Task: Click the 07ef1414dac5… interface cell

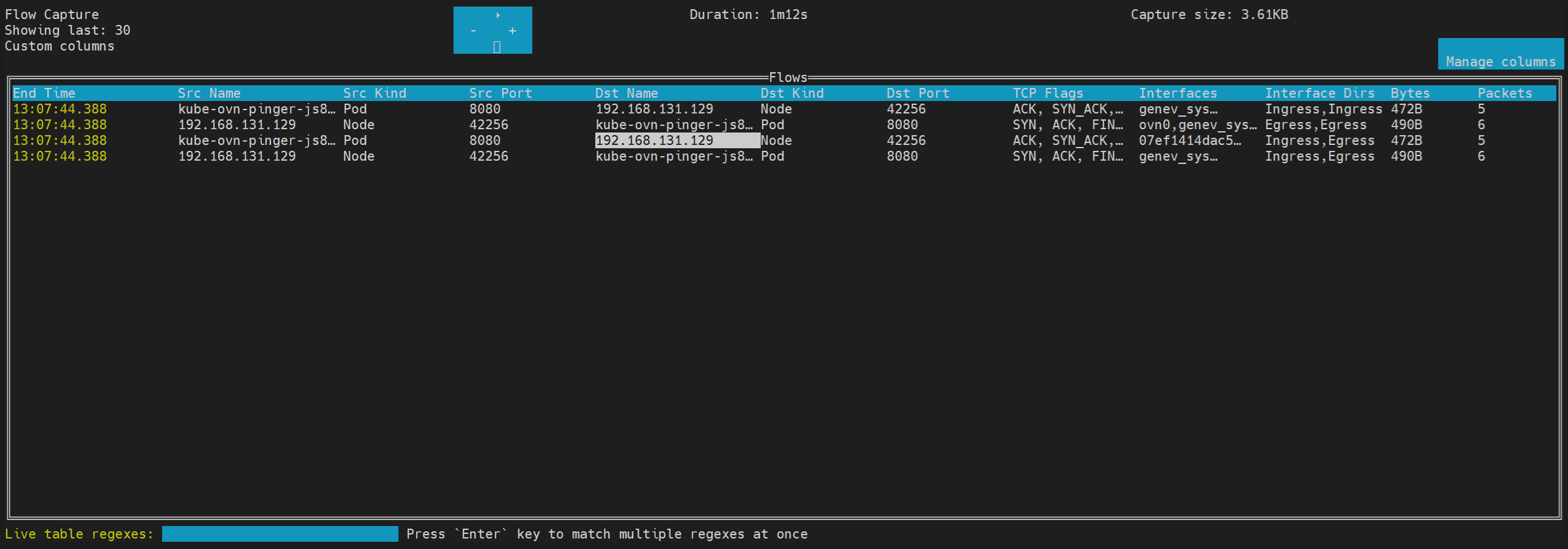Action: [x=1190, y=140]
